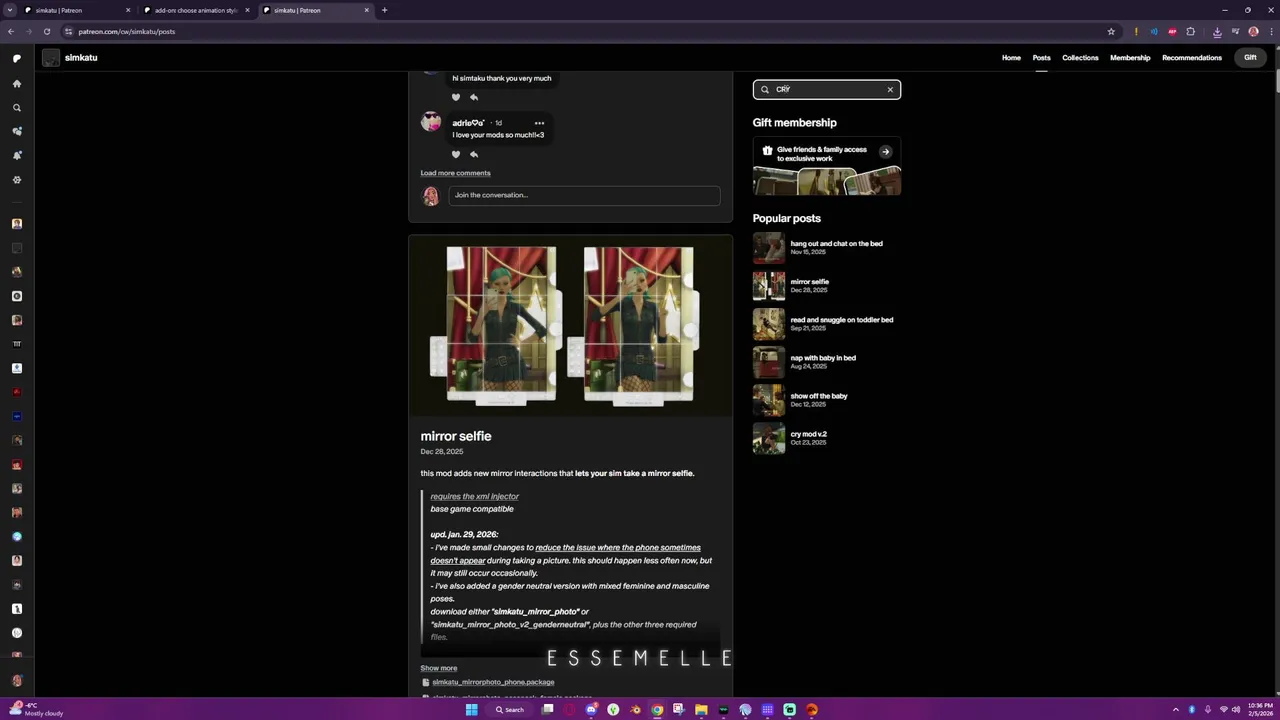
Task: Open the weather widget in the taskbar
Action: pos(35,709)
